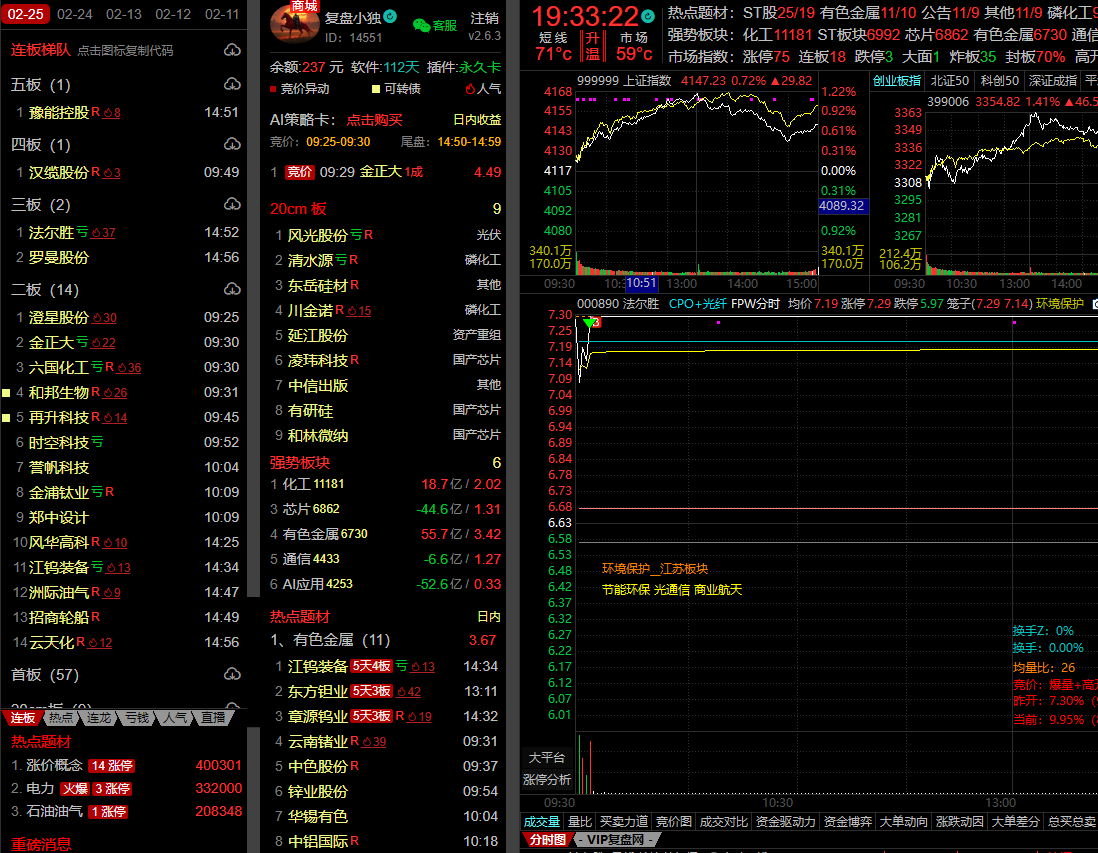This screenshot has height=853, width=1098.
Task: Toggle the 竞价异动 red legend marker
Action: point(275,89)
